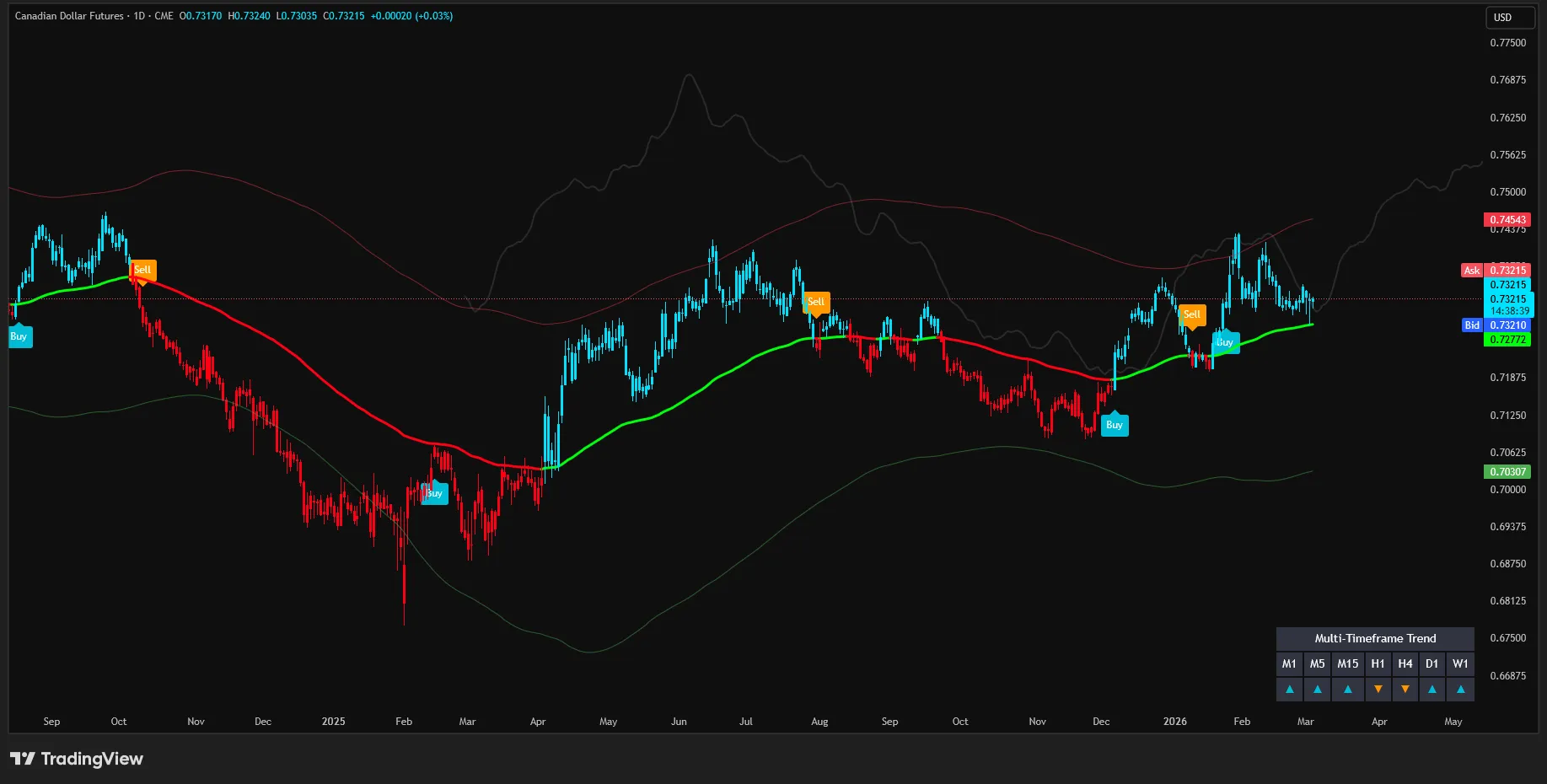Screen dimensions: 1547x784
Task: Select the CME exchange label
Action: (166, 15)
